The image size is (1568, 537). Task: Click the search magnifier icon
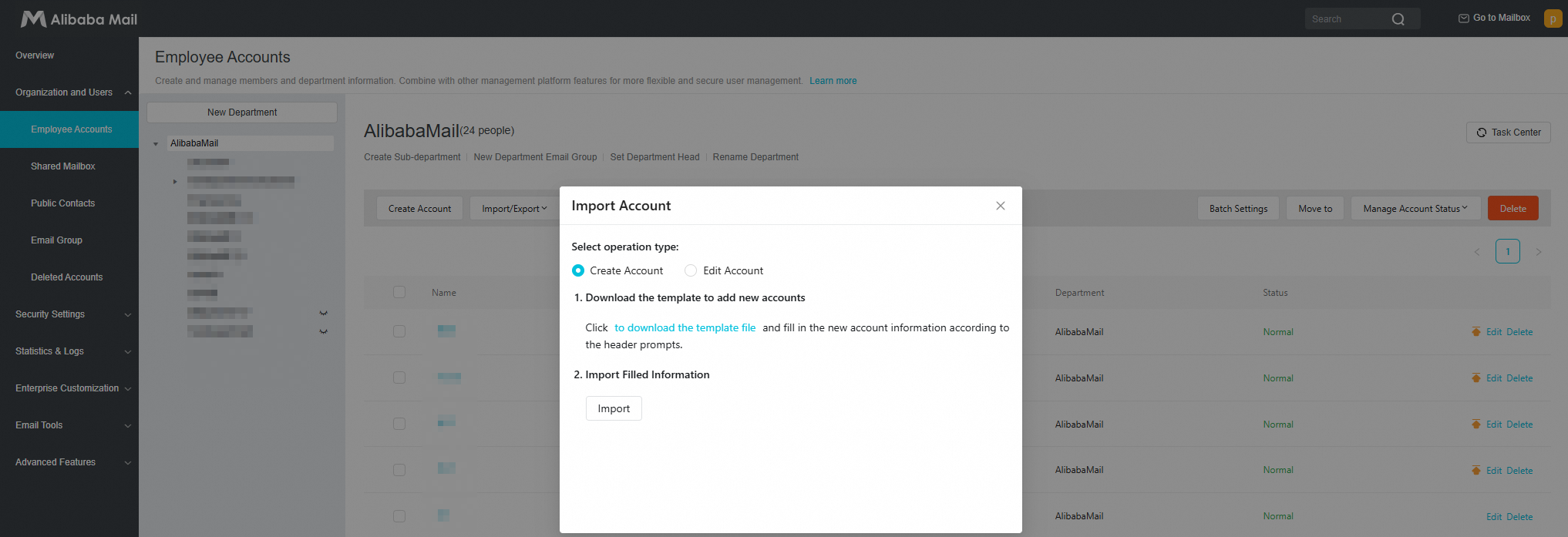(1398, 19)
